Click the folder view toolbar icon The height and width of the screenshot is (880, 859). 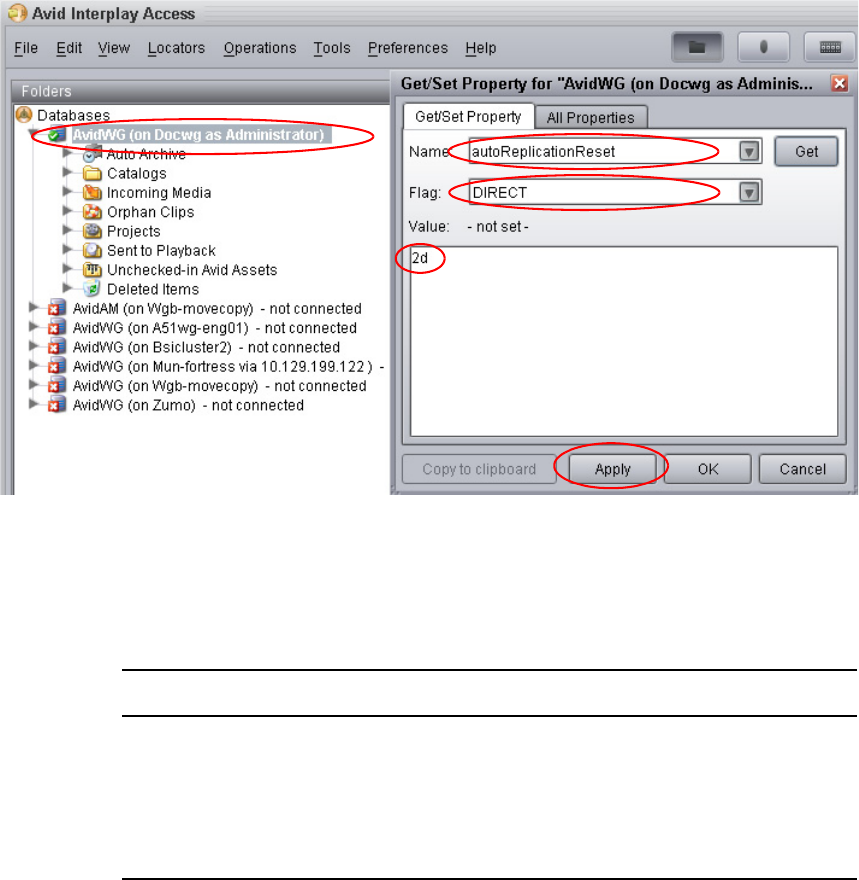(697, 47)
